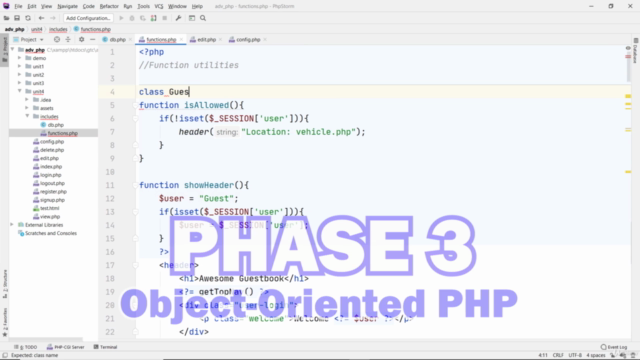Image resolution: width=640 pixels, height=360 pixels.
Task: Select db.php in the project tree
Action: coord(56,125)
